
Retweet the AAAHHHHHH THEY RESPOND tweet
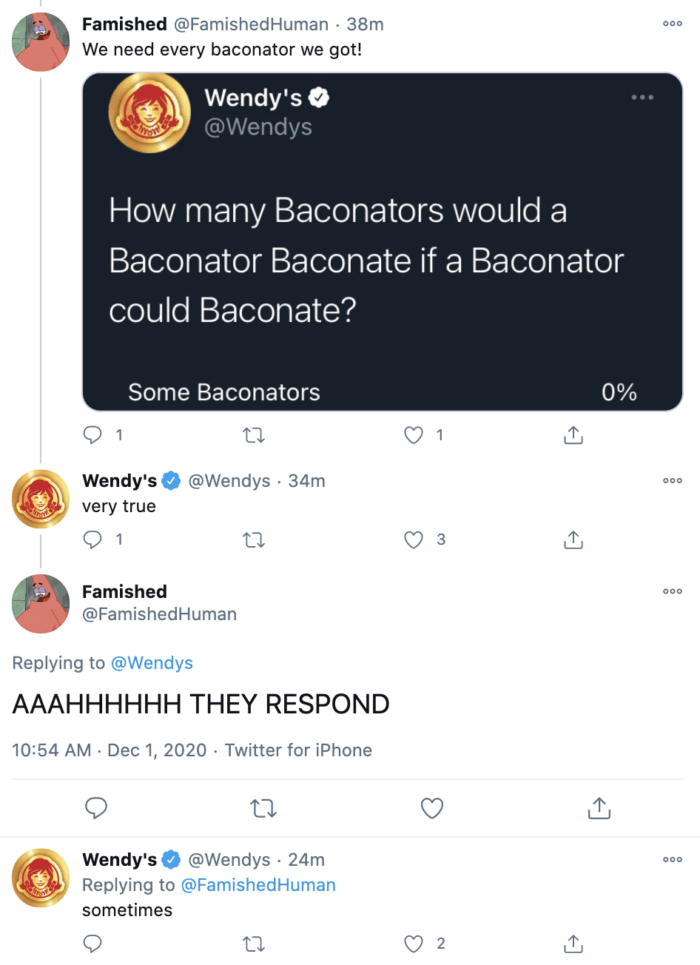click(264, 808)
